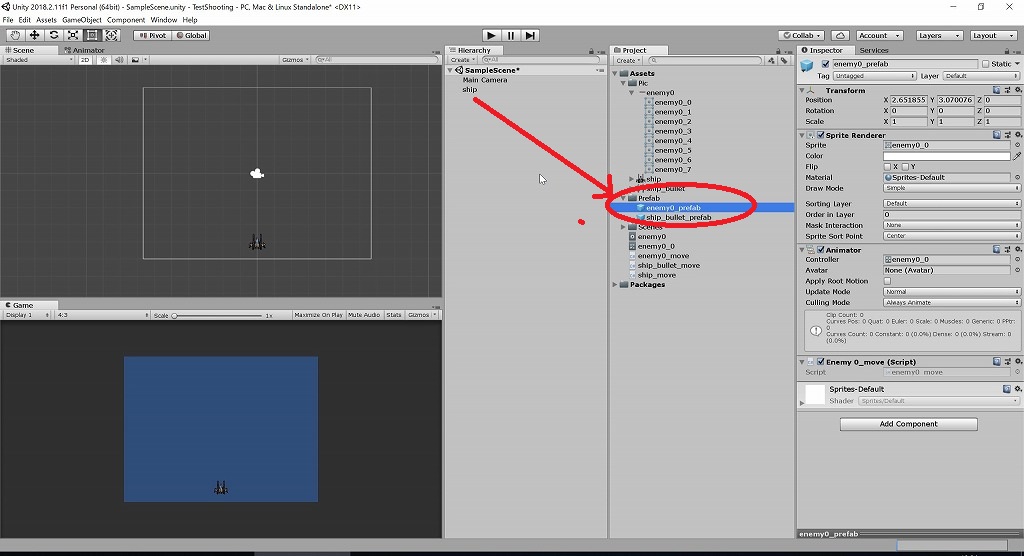Select the Move tool
Screen dimensions: 1024x556
[x=34, y=35]
